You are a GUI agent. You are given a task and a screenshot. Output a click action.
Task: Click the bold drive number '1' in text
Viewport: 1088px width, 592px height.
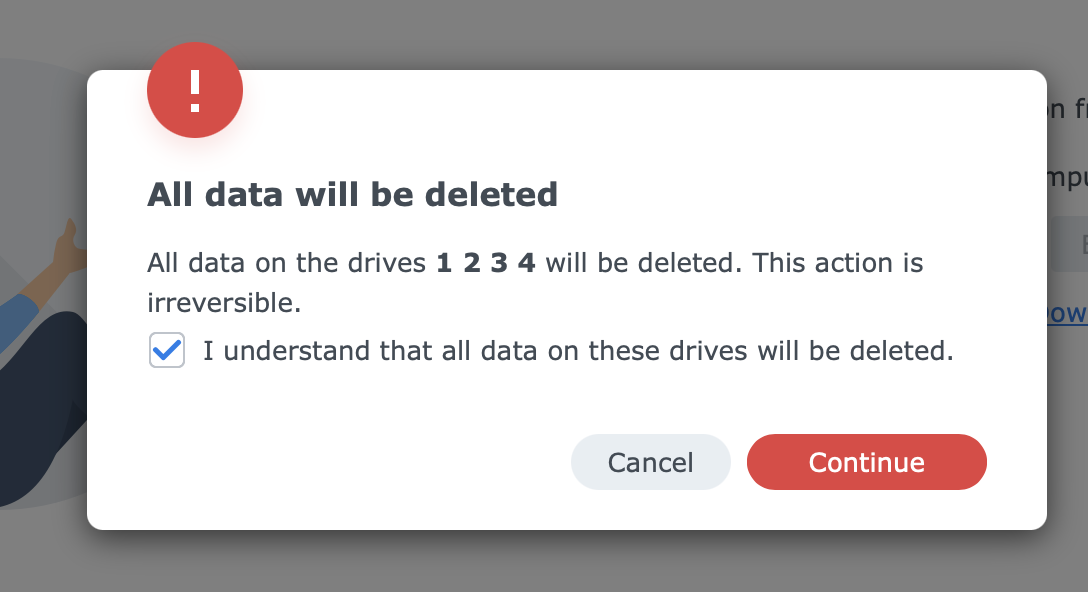[444, 263]
